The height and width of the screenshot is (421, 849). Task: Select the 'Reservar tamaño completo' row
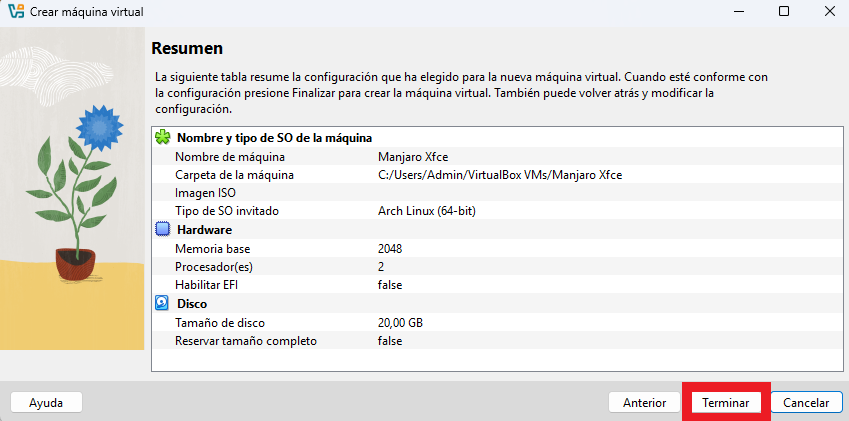coord(497,341)
